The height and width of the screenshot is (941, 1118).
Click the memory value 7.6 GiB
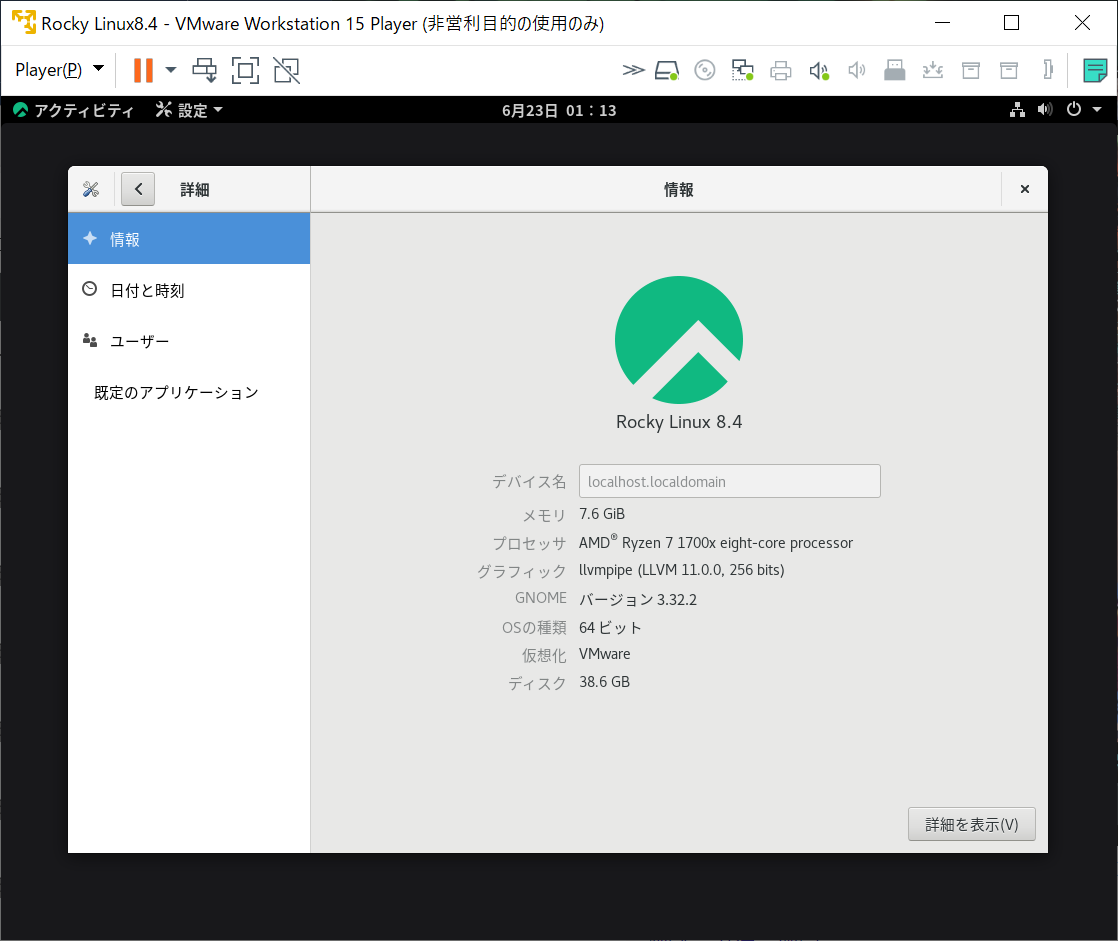point(602,514)
